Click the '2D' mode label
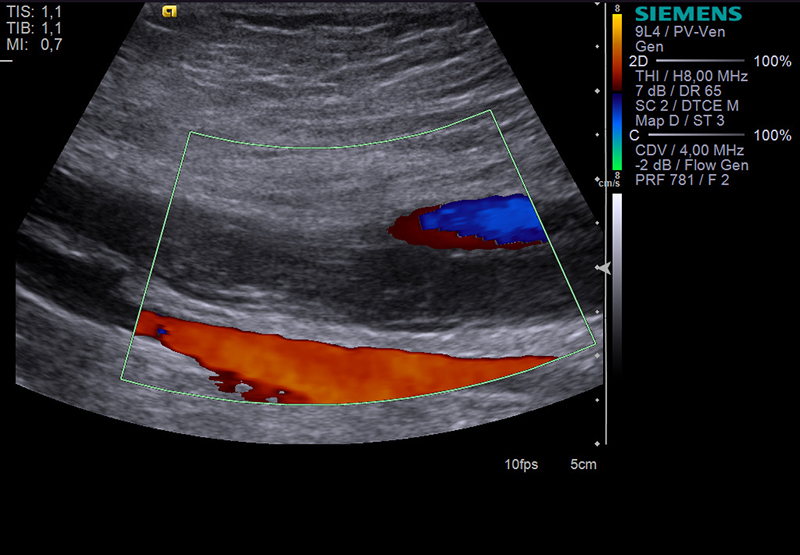 (638, 61)
